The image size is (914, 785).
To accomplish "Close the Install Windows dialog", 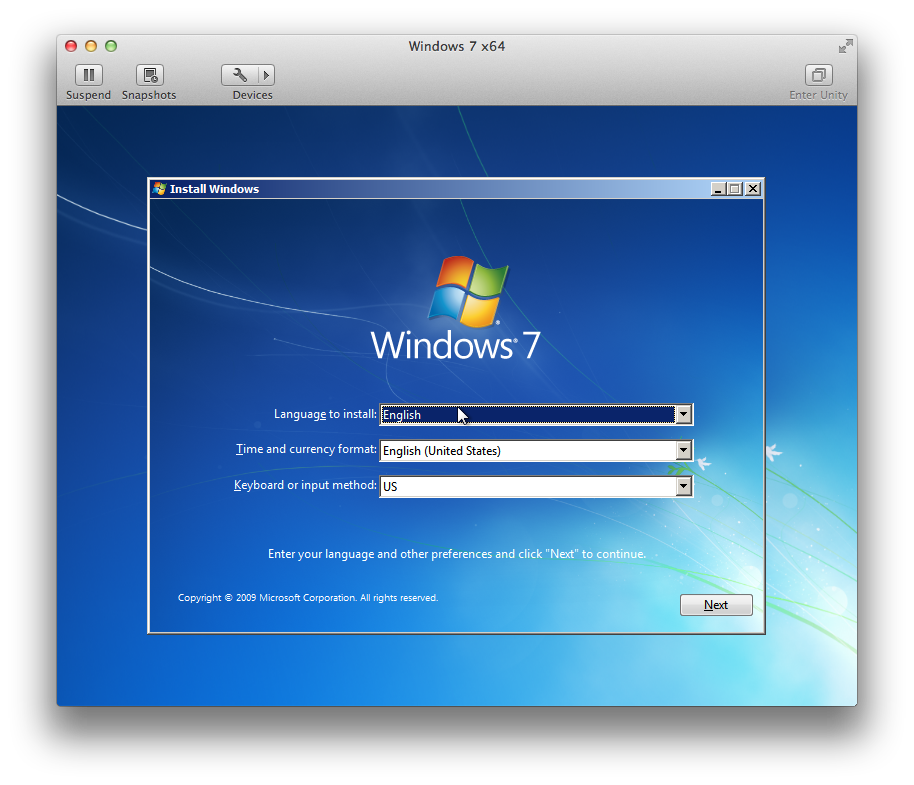I will pyautogui.click(x=753, y=189).
